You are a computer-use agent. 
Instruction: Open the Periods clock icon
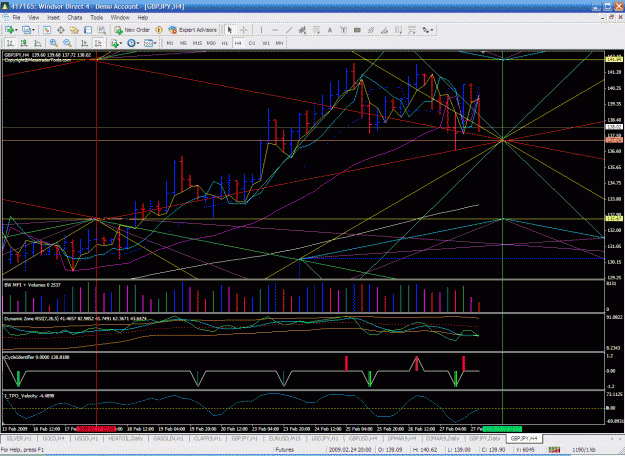click(x=131, y=43)
